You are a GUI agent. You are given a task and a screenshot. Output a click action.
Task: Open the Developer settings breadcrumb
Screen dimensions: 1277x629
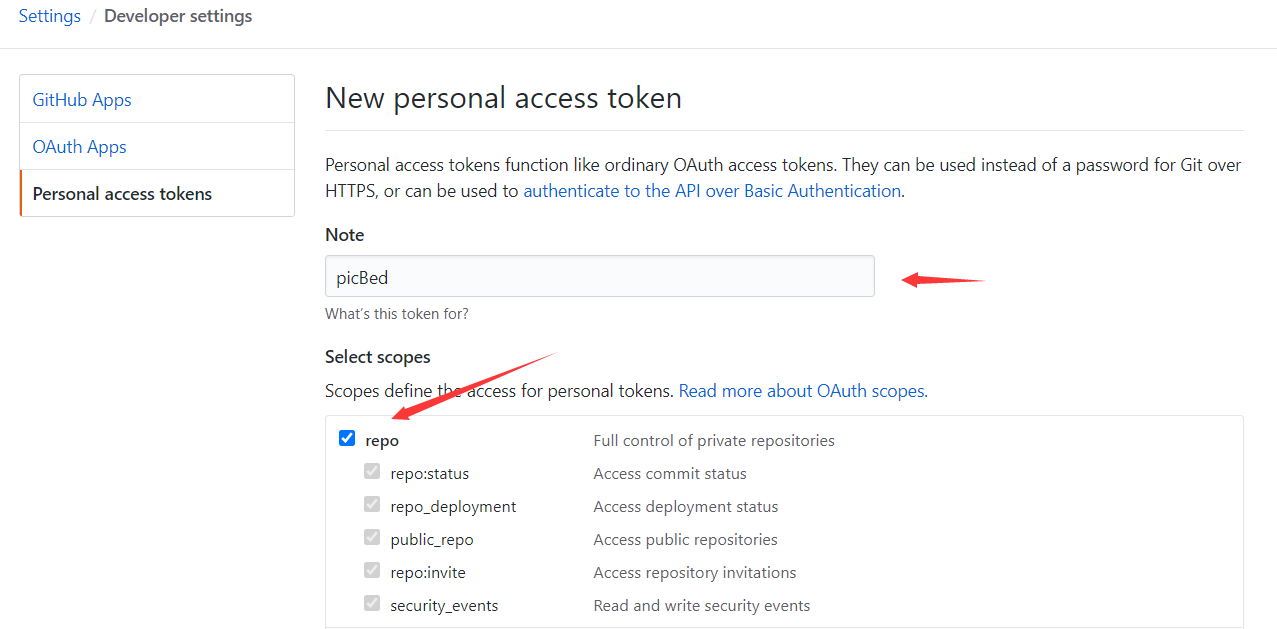pos(178,16)
